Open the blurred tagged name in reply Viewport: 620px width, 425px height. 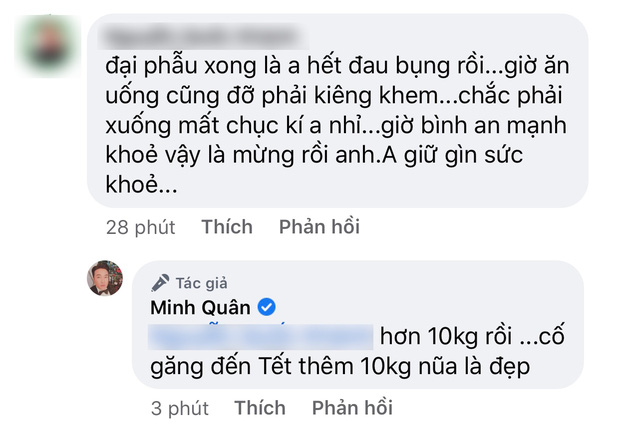pos(260,334)
